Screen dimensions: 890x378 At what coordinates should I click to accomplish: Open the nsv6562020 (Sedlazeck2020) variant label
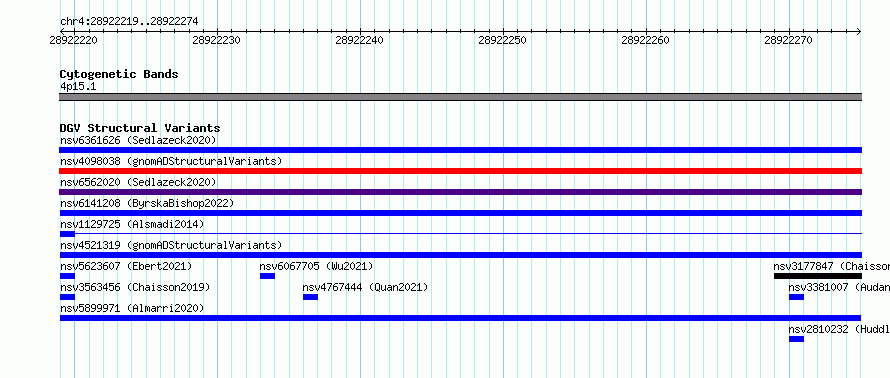click(x=138, y=182)
